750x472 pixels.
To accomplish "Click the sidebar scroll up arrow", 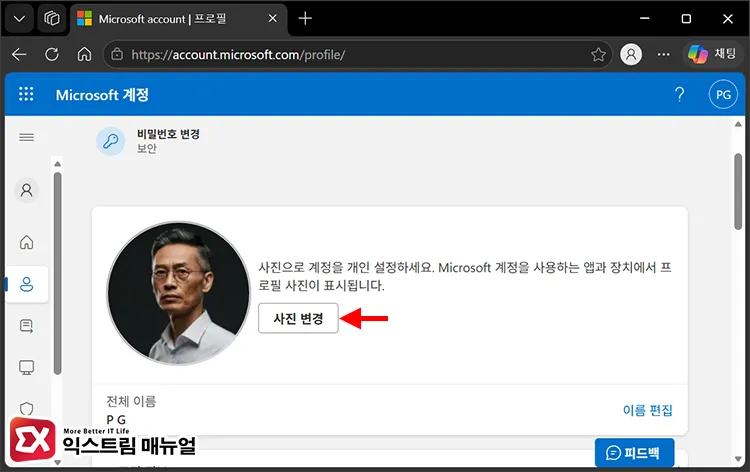I will point(57,164).
